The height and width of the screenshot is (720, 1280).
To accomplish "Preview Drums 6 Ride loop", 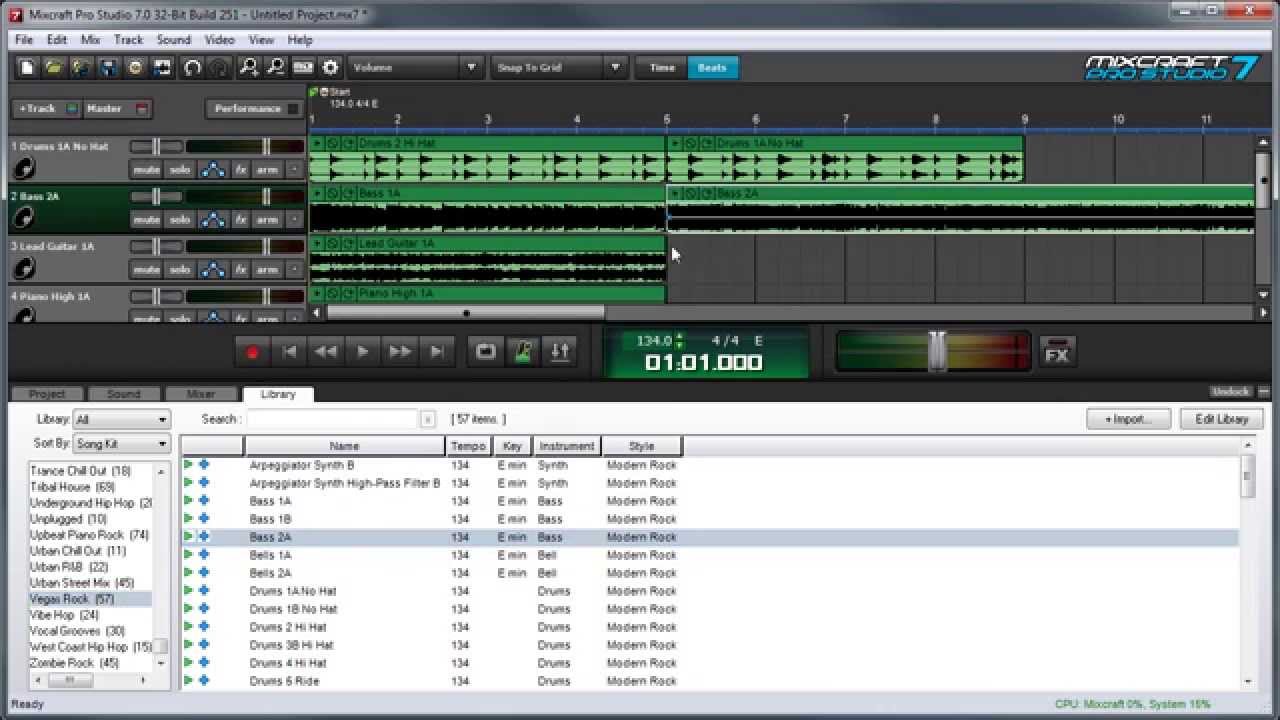I will click(188, 681).
